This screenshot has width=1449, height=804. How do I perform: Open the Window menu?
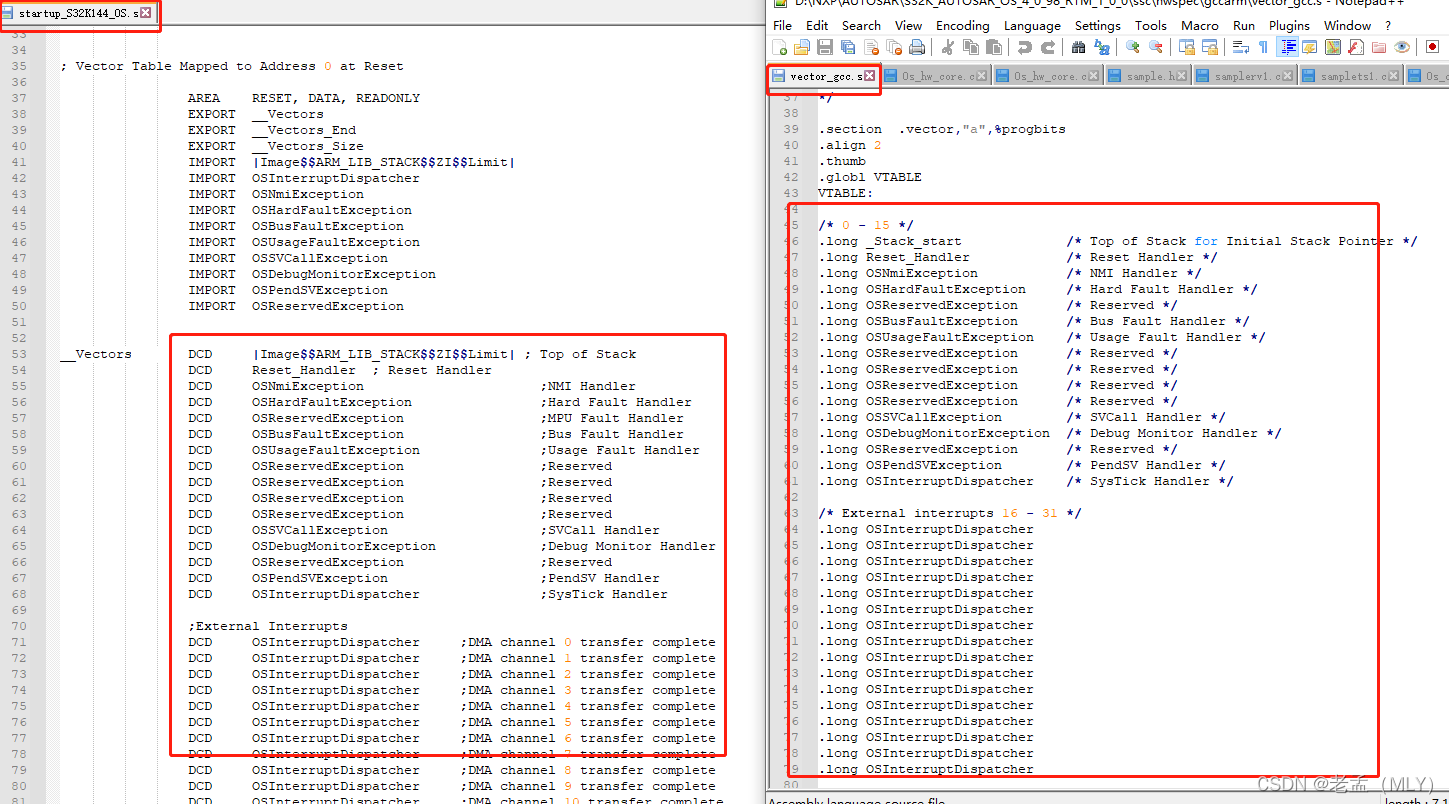click(1347, 25)
